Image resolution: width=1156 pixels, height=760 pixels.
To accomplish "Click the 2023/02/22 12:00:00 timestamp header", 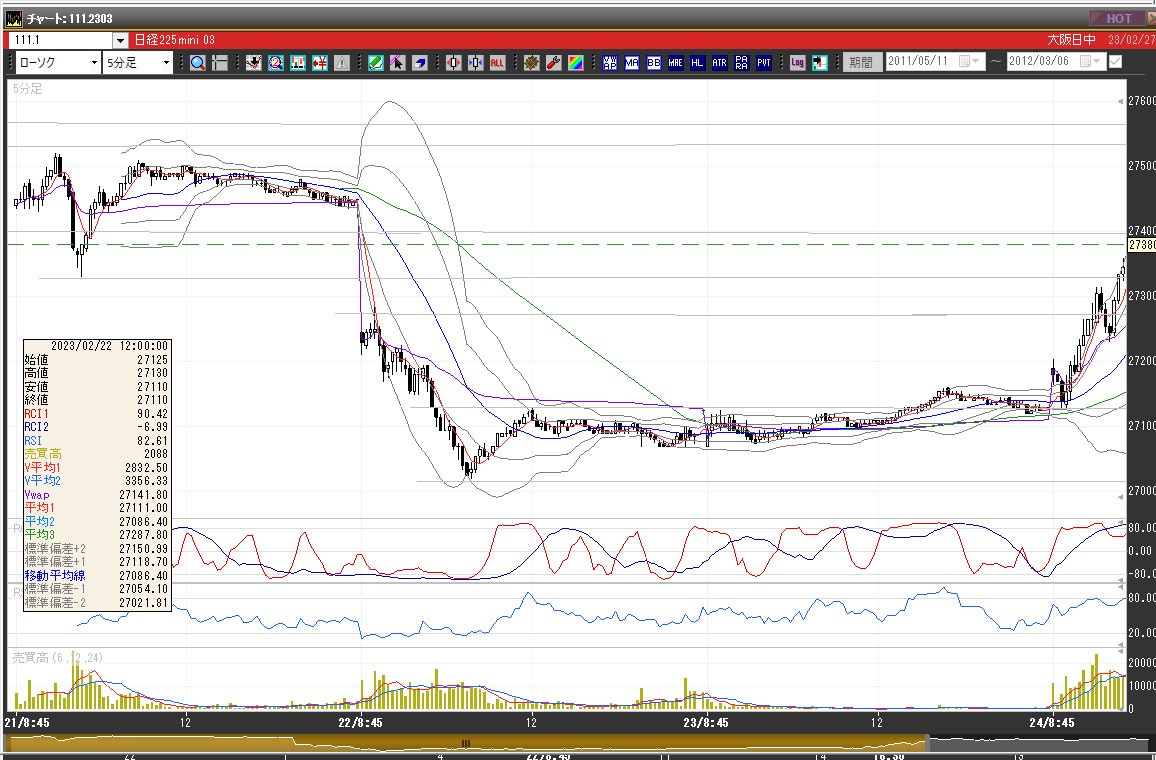I will click(x=109, y=346).
